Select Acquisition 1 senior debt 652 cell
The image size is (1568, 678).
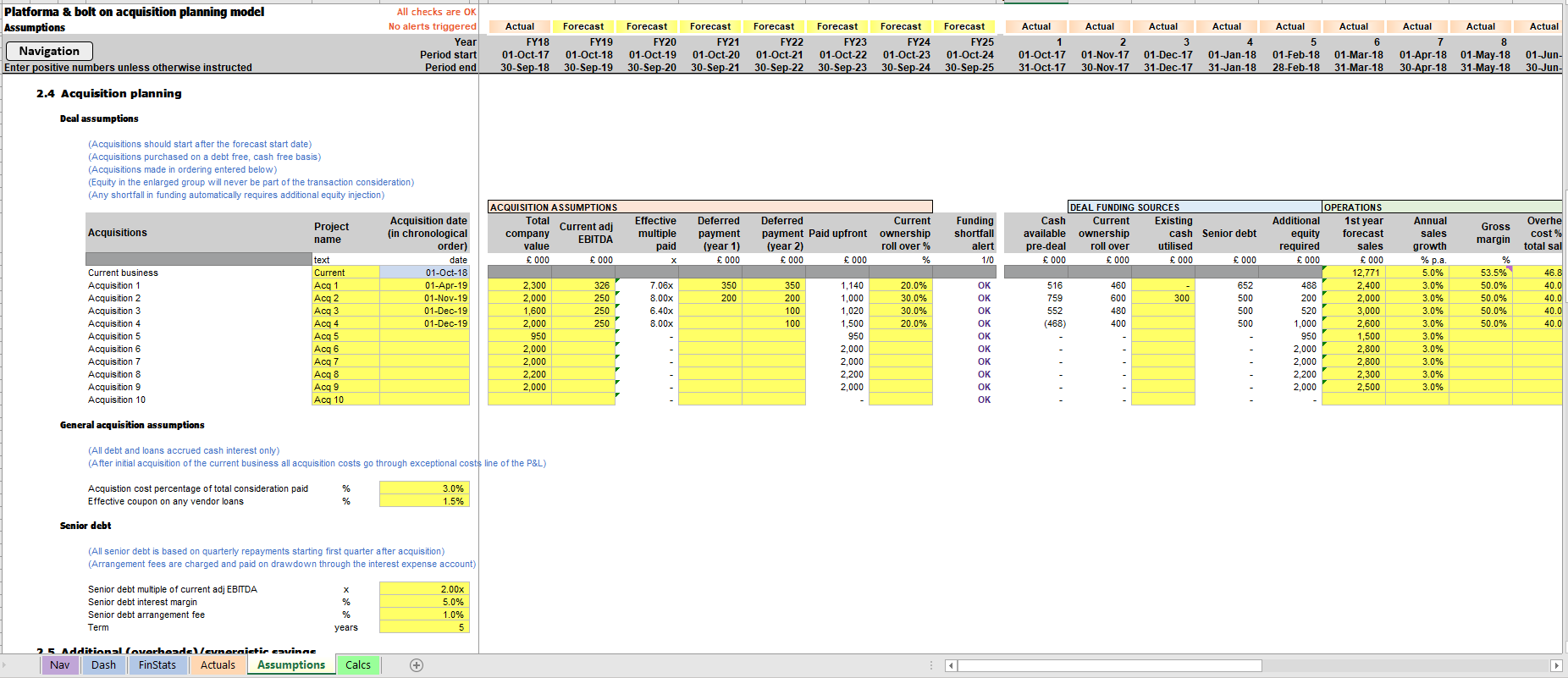point(1227,285)
